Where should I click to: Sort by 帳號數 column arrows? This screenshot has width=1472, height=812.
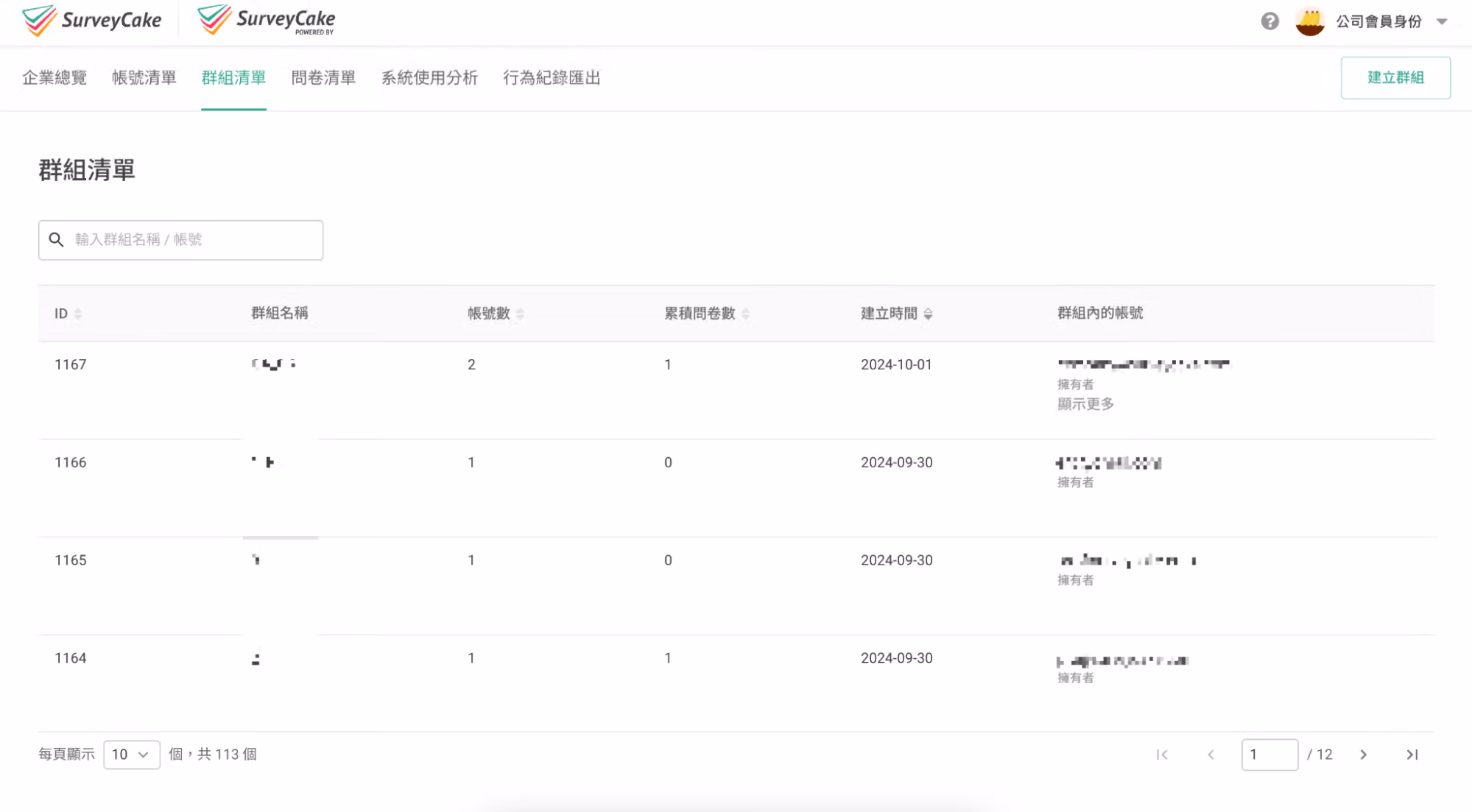pyautogui.click(x=520, y=314)
